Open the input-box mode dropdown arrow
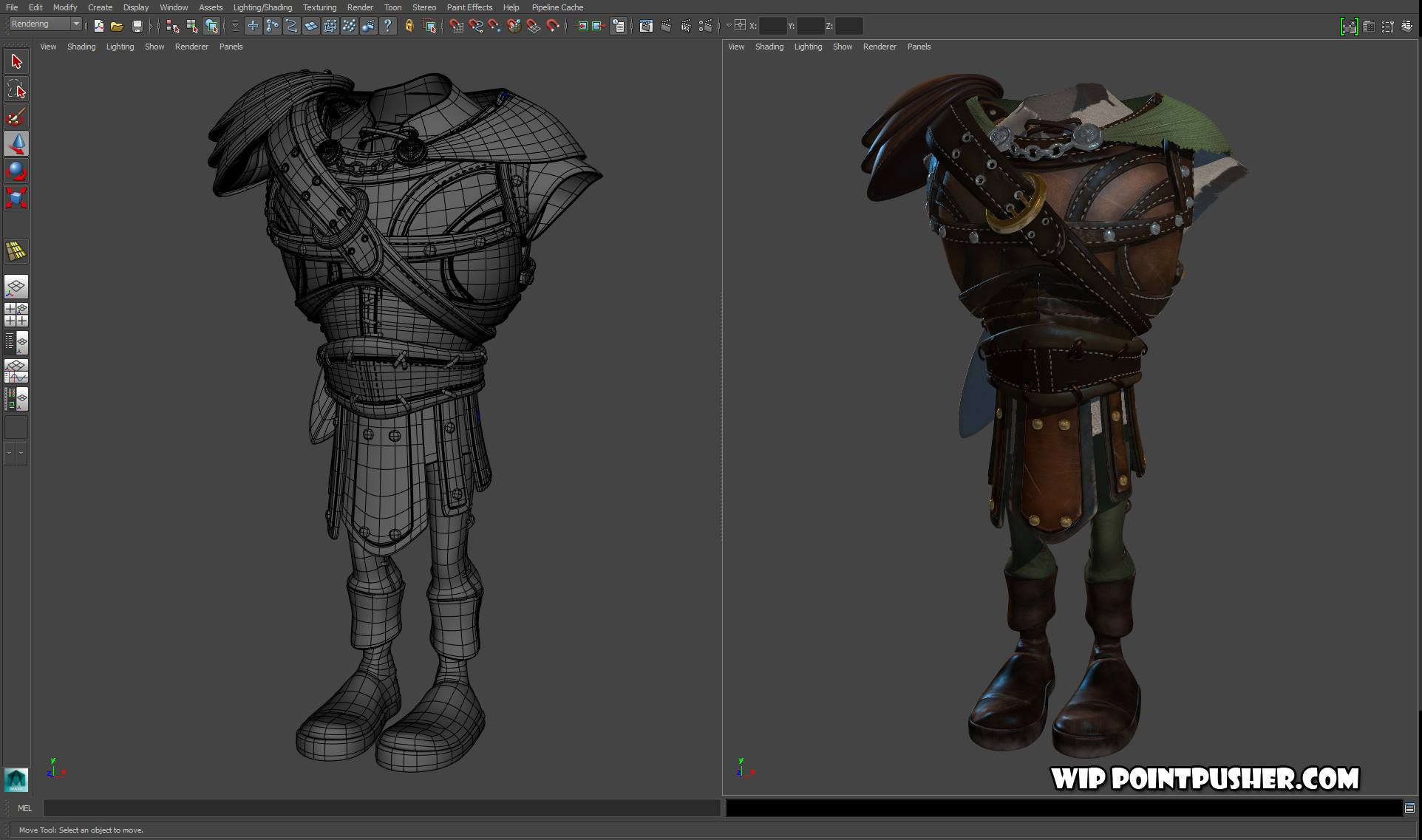1422x840 pixels. tap(729, 25)
